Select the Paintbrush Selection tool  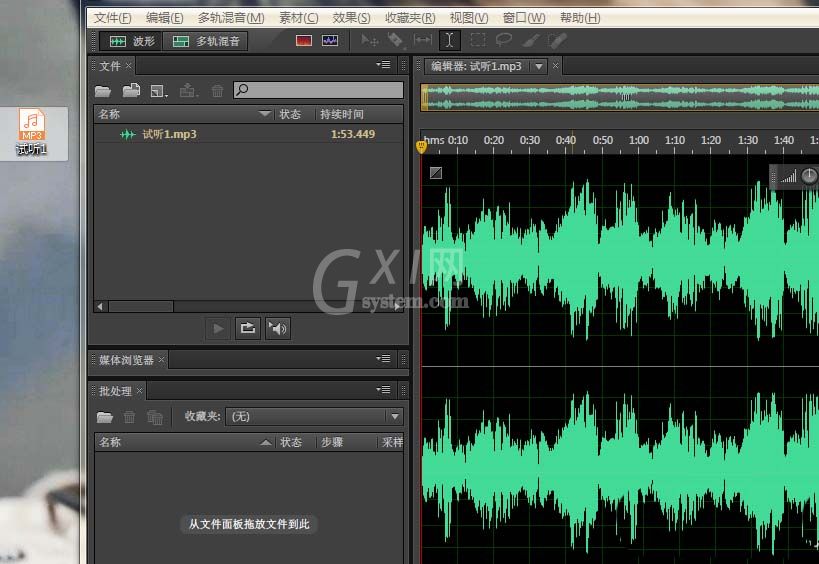point(531,40)
